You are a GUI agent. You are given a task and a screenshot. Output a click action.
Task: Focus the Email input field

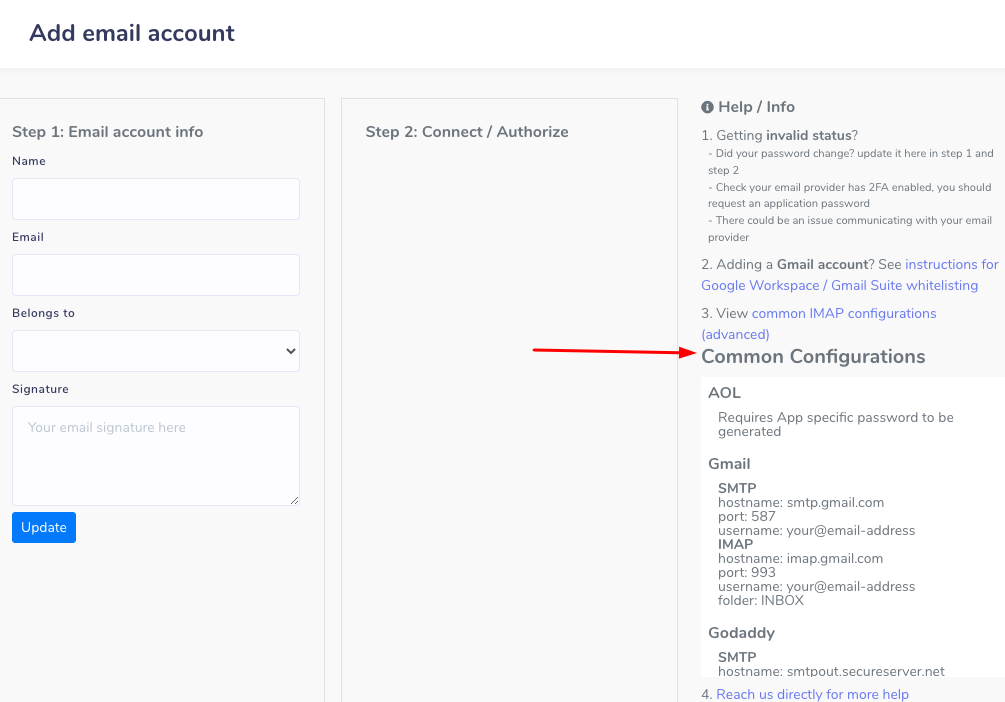click(x=155, y=275)
